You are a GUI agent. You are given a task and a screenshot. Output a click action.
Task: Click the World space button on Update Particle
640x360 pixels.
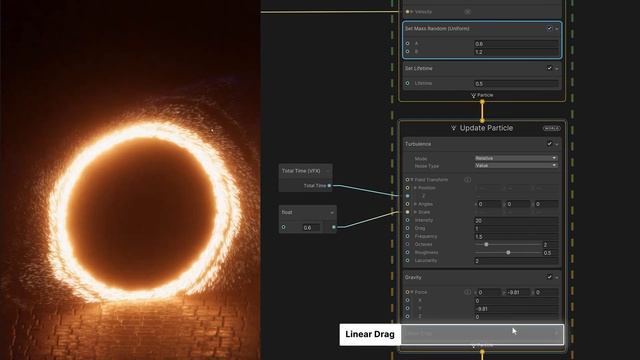coord(551,128)
